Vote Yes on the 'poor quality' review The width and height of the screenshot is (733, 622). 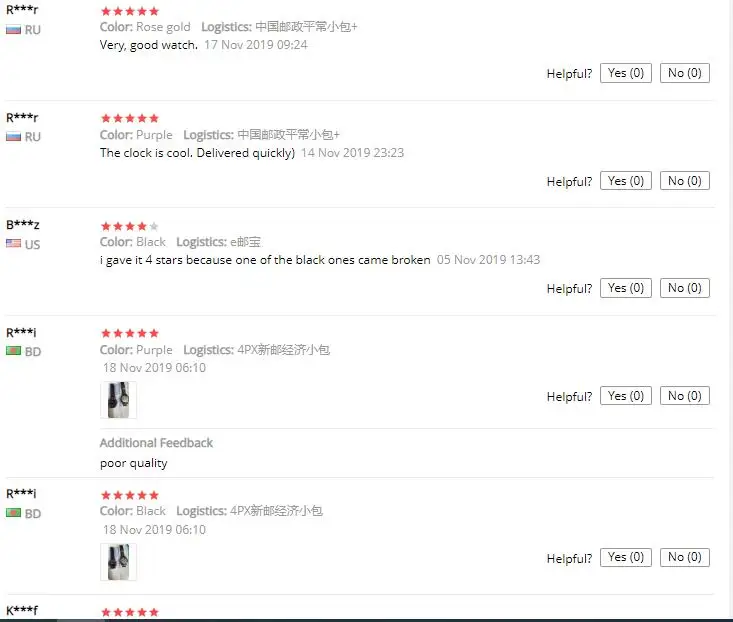coord(625,396)
